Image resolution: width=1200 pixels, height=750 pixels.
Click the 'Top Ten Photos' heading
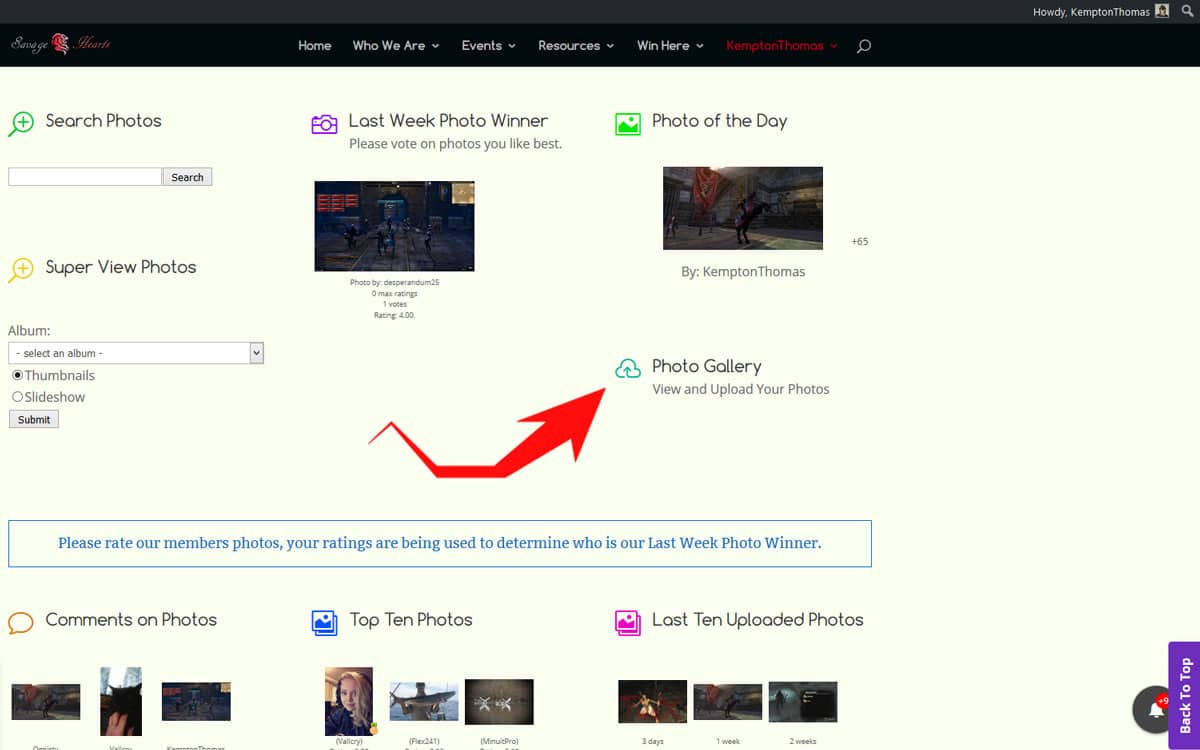411,619
